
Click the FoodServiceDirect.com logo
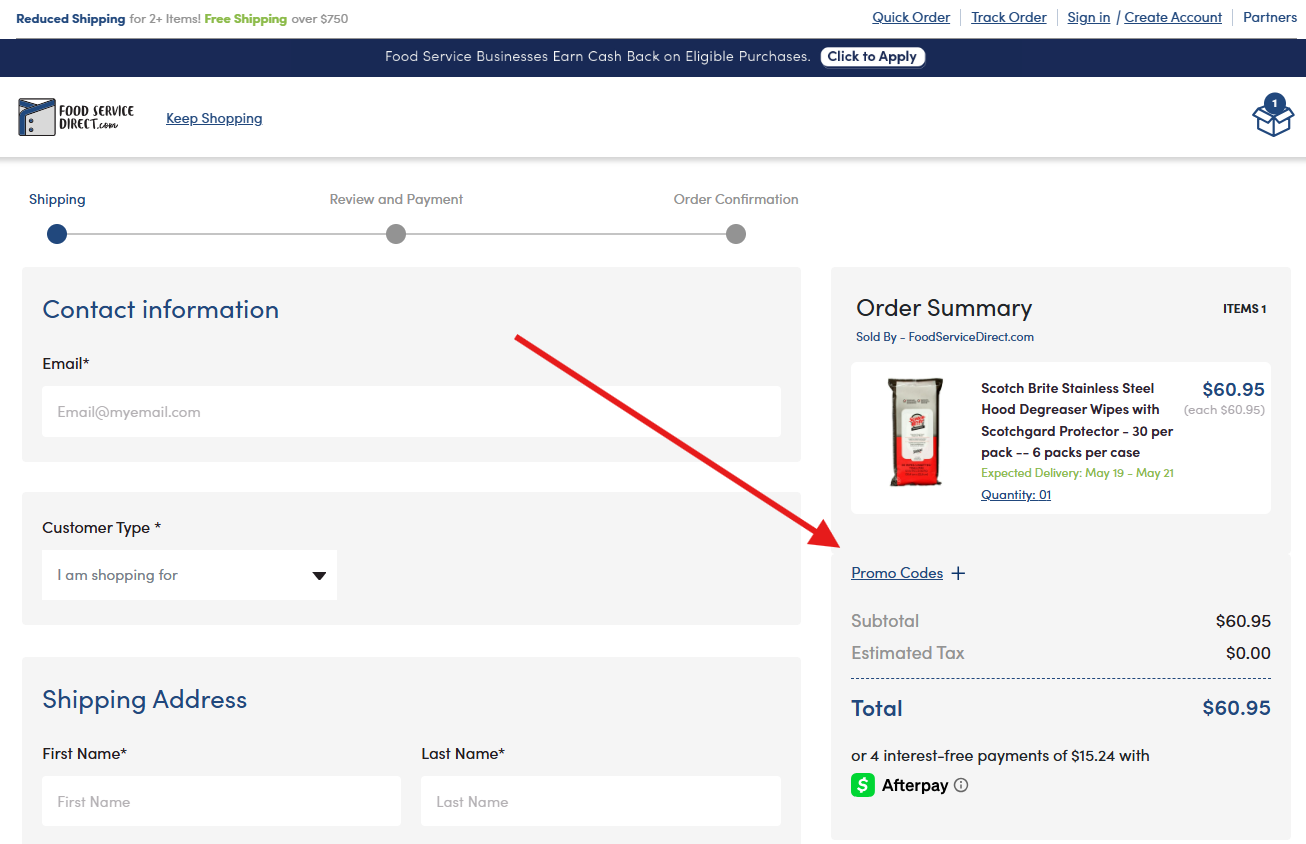click(75, 117)
